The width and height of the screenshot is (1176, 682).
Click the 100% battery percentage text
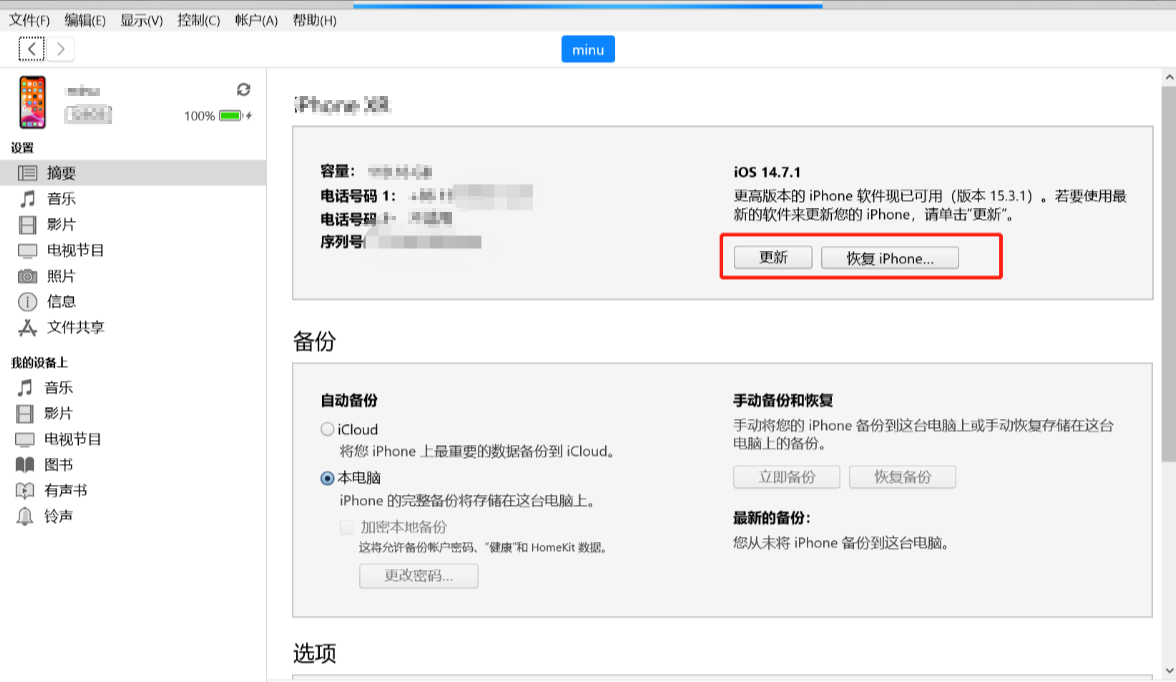200,116
